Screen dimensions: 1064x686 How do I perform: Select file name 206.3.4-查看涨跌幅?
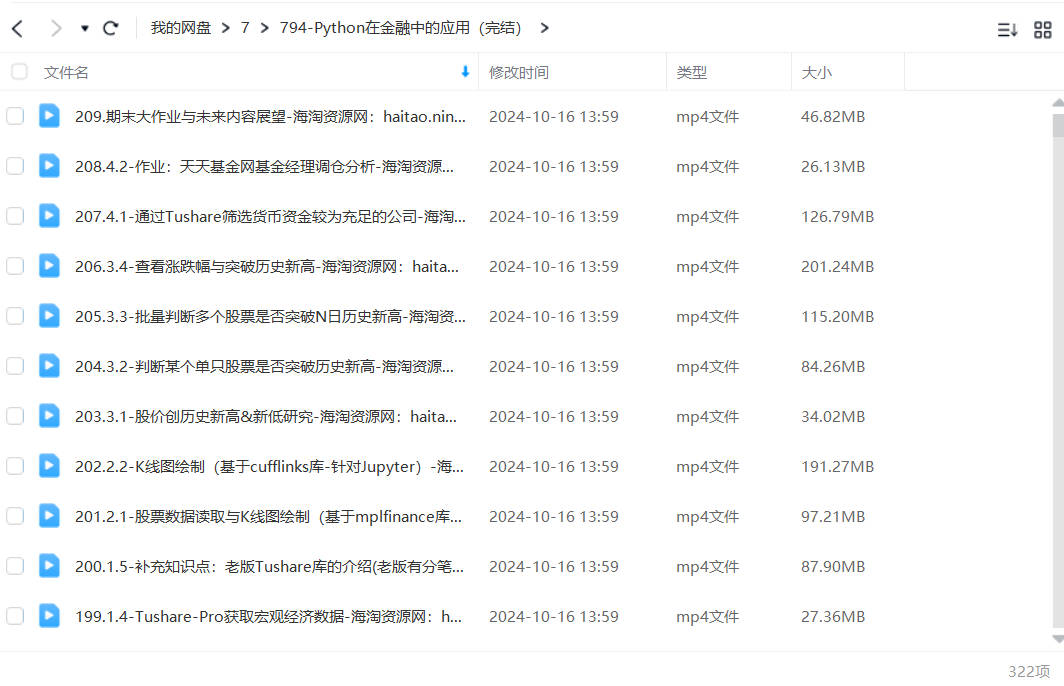(267, 267)
